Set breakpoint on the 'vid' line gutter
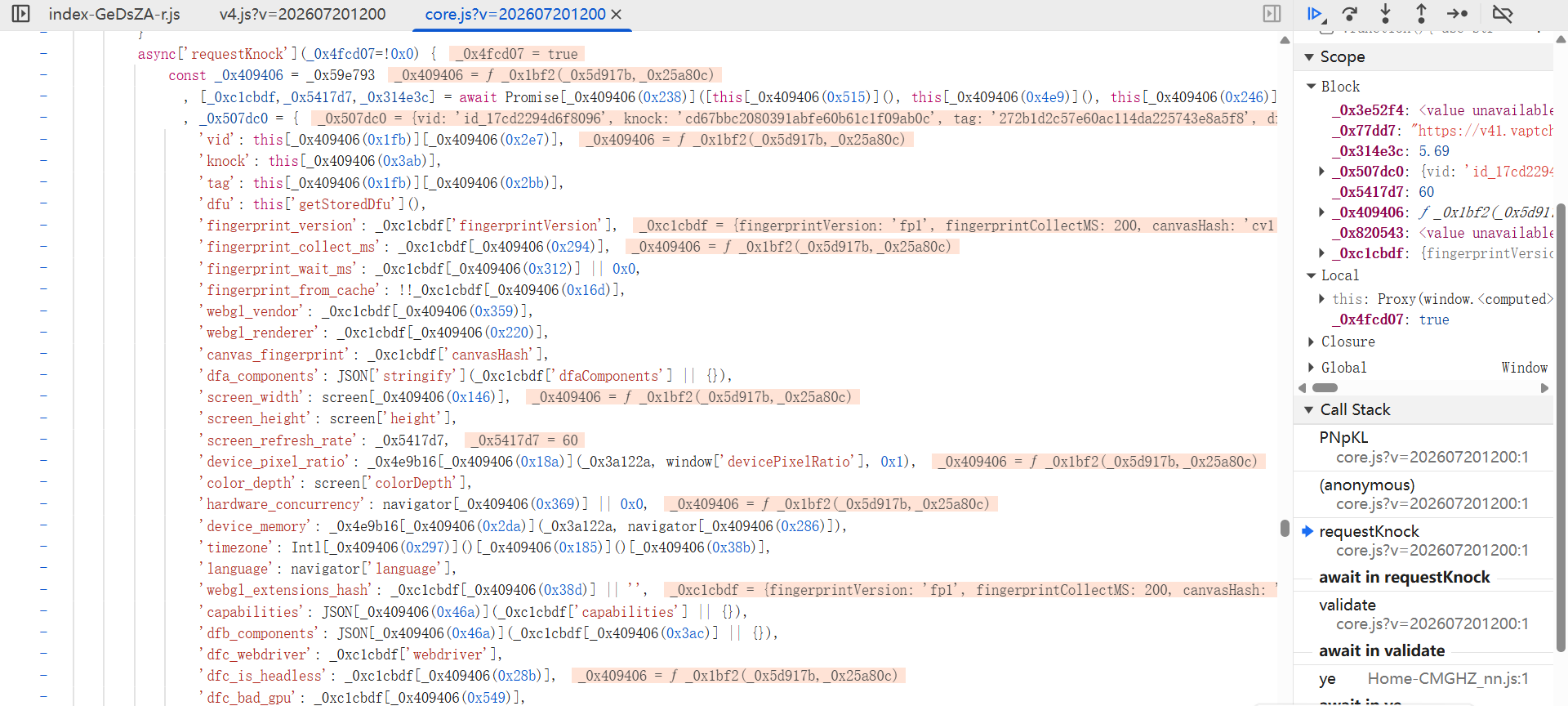This screenshot has width=1568, height=706. click(43, 139)
